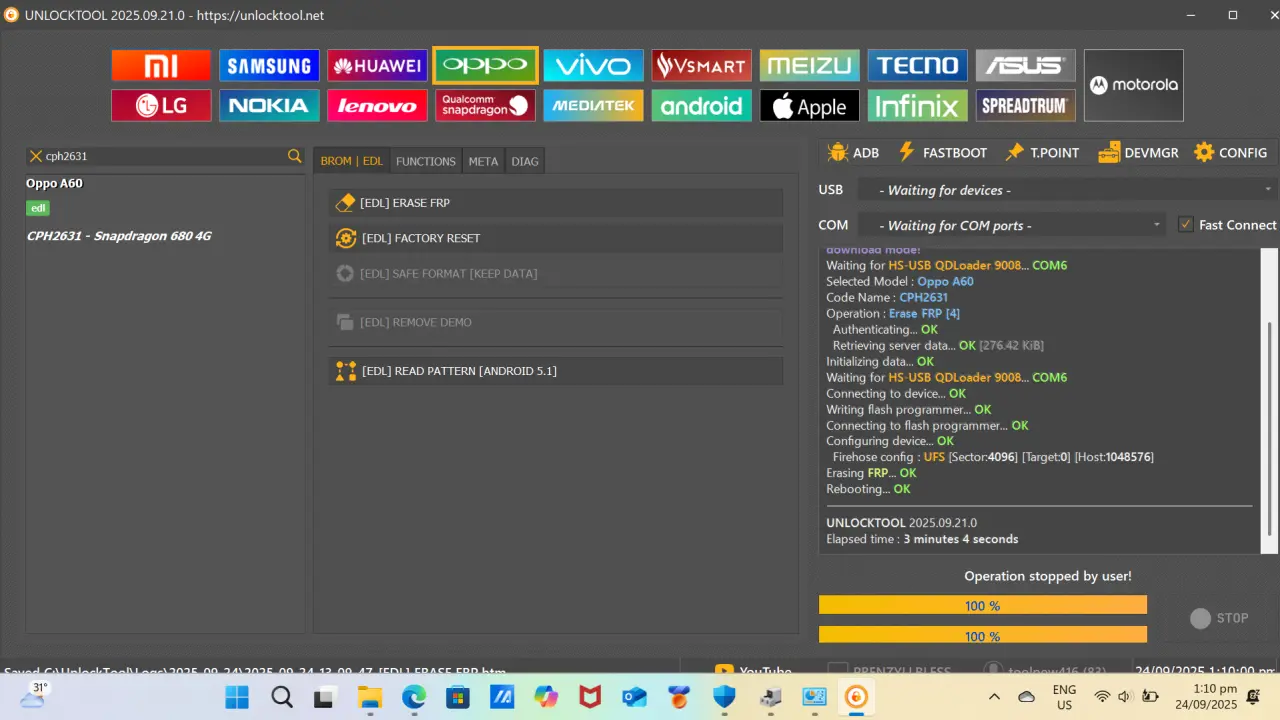
Task: Open the FASTBOOT tool
Action: (942, 153)
